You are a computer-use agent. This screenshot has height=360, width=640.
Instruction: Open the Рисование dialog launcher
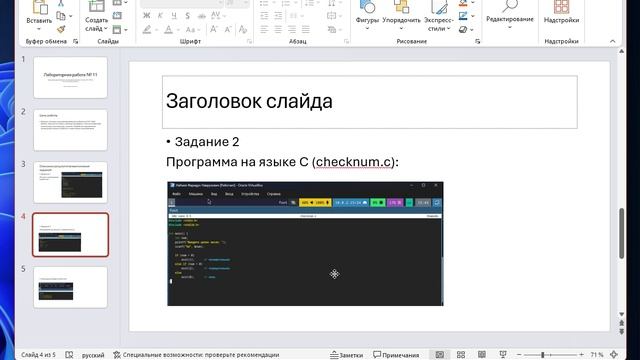click(x=478, y=41)
